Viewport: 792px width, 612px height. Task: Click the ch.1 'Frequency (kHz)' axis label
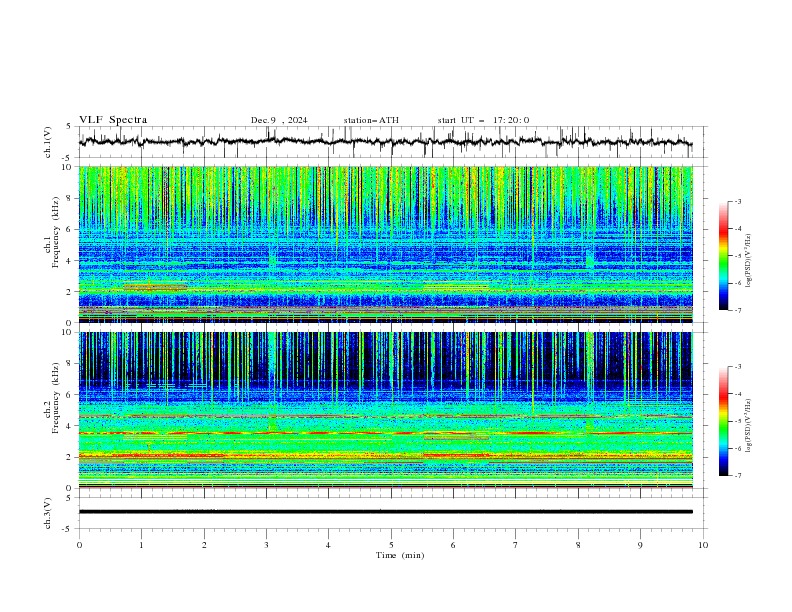tap(56, 232)
